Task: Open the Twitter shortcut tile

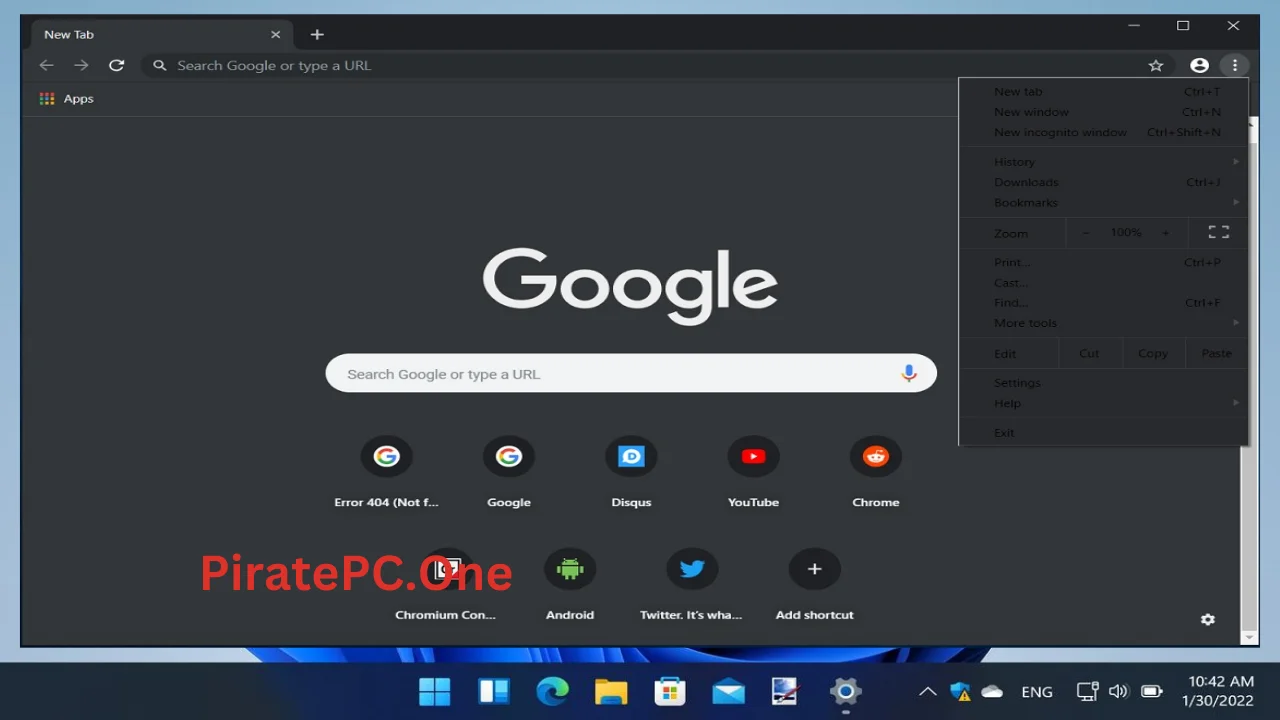Action: (692, 585)
